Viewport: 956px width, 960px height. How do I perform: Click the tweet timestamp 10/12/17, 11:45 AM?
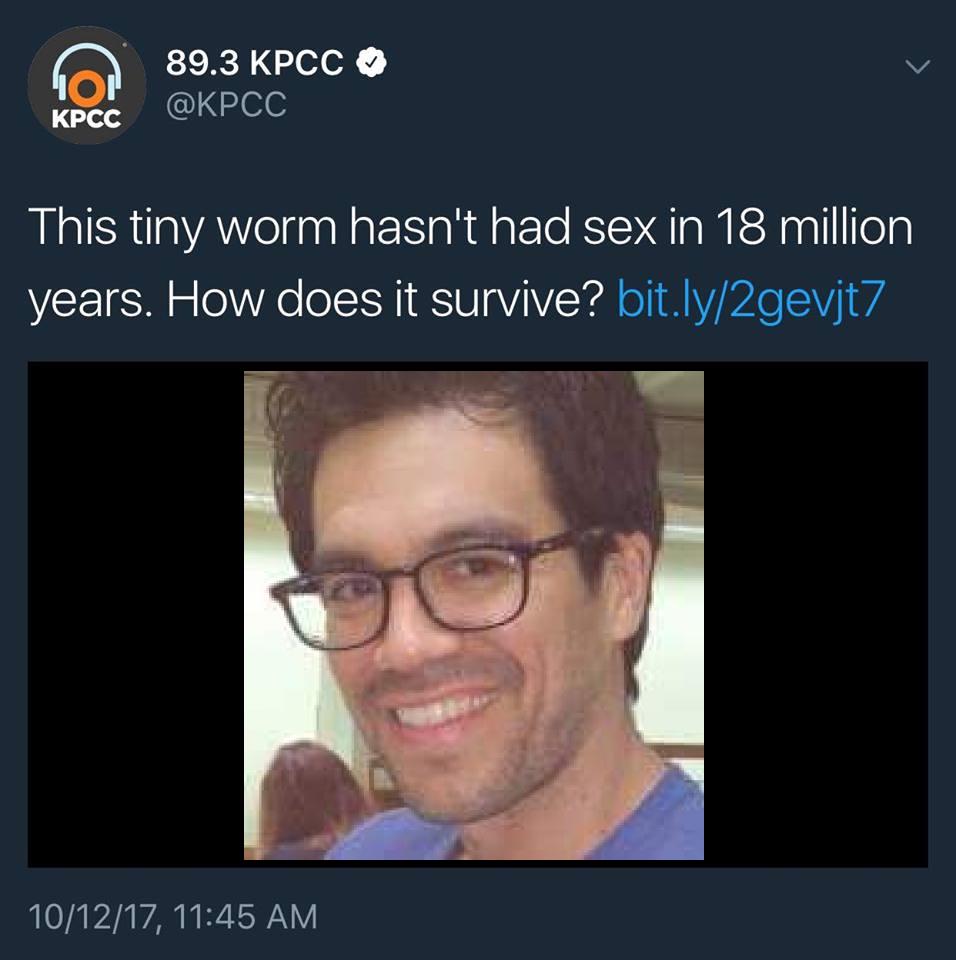coord(173,917)
